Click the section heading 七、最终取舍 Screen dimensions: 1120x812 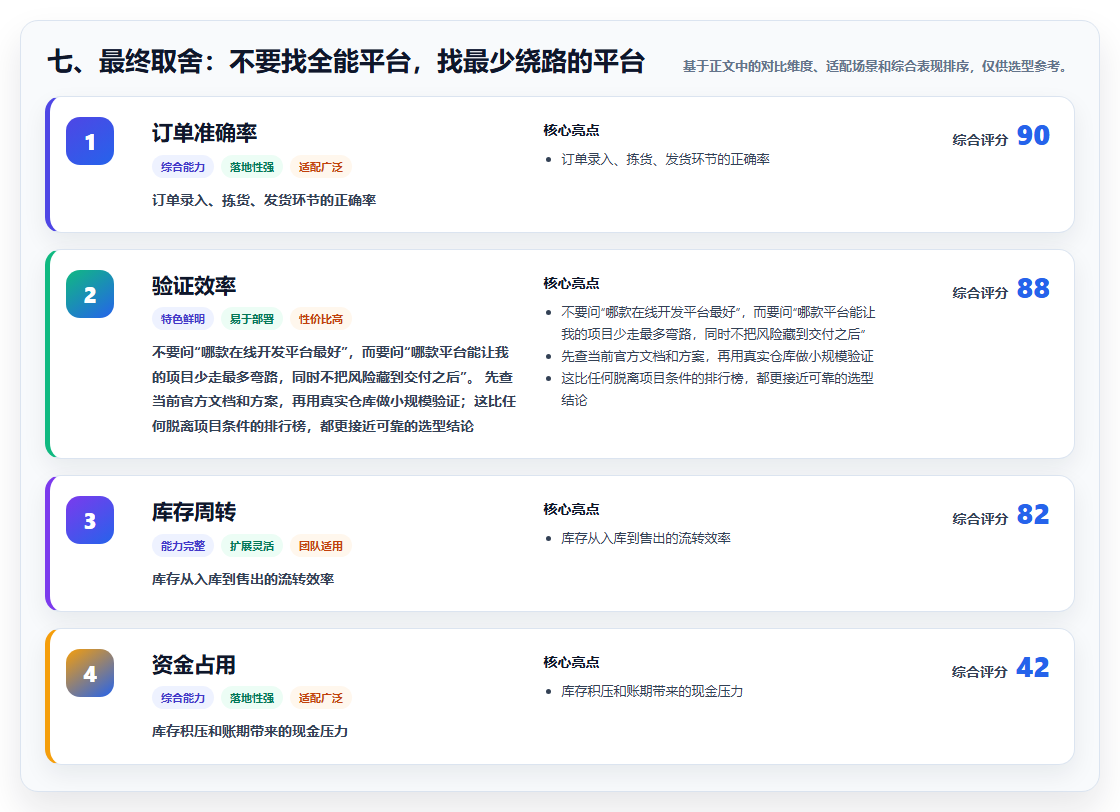click(x=346, y=61)
